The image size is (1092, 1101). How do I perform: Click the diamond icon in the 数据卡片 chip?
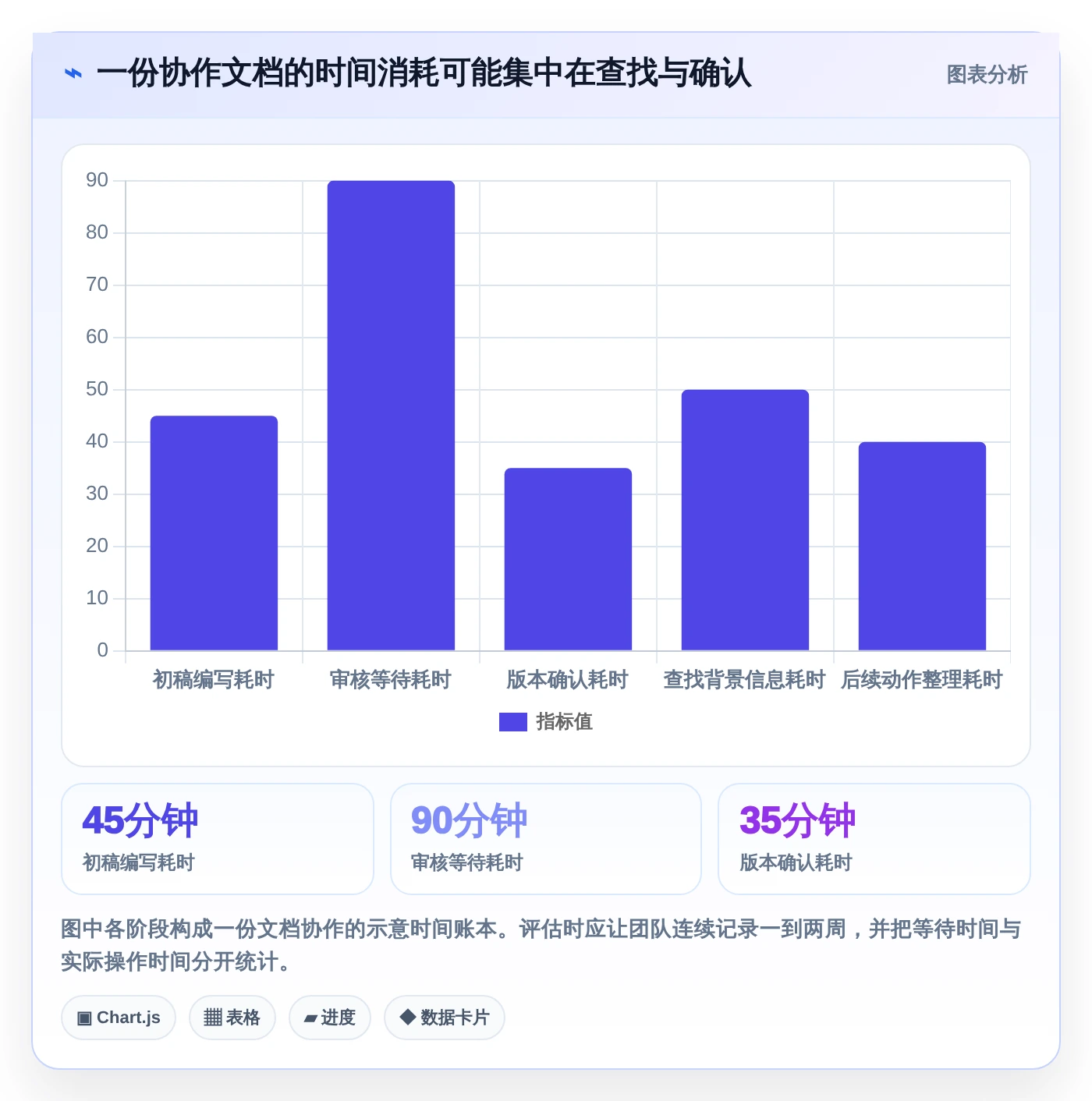(x=407, y=1017)
